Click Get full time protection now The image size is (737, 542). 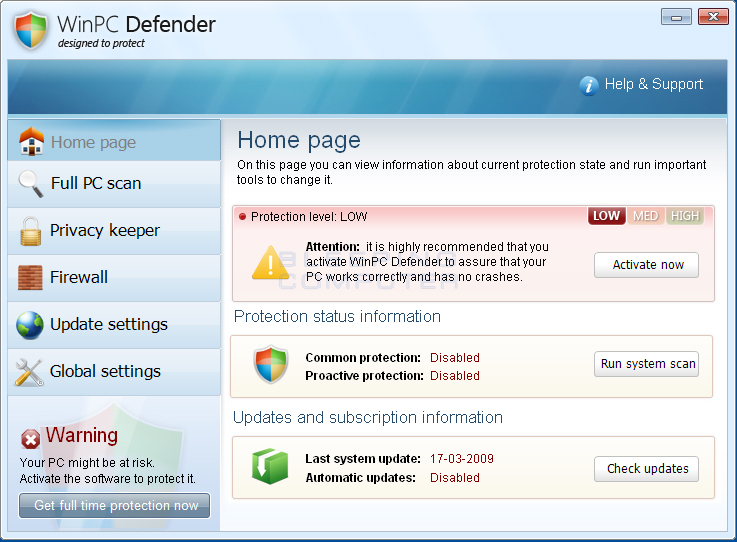[114, 505]
